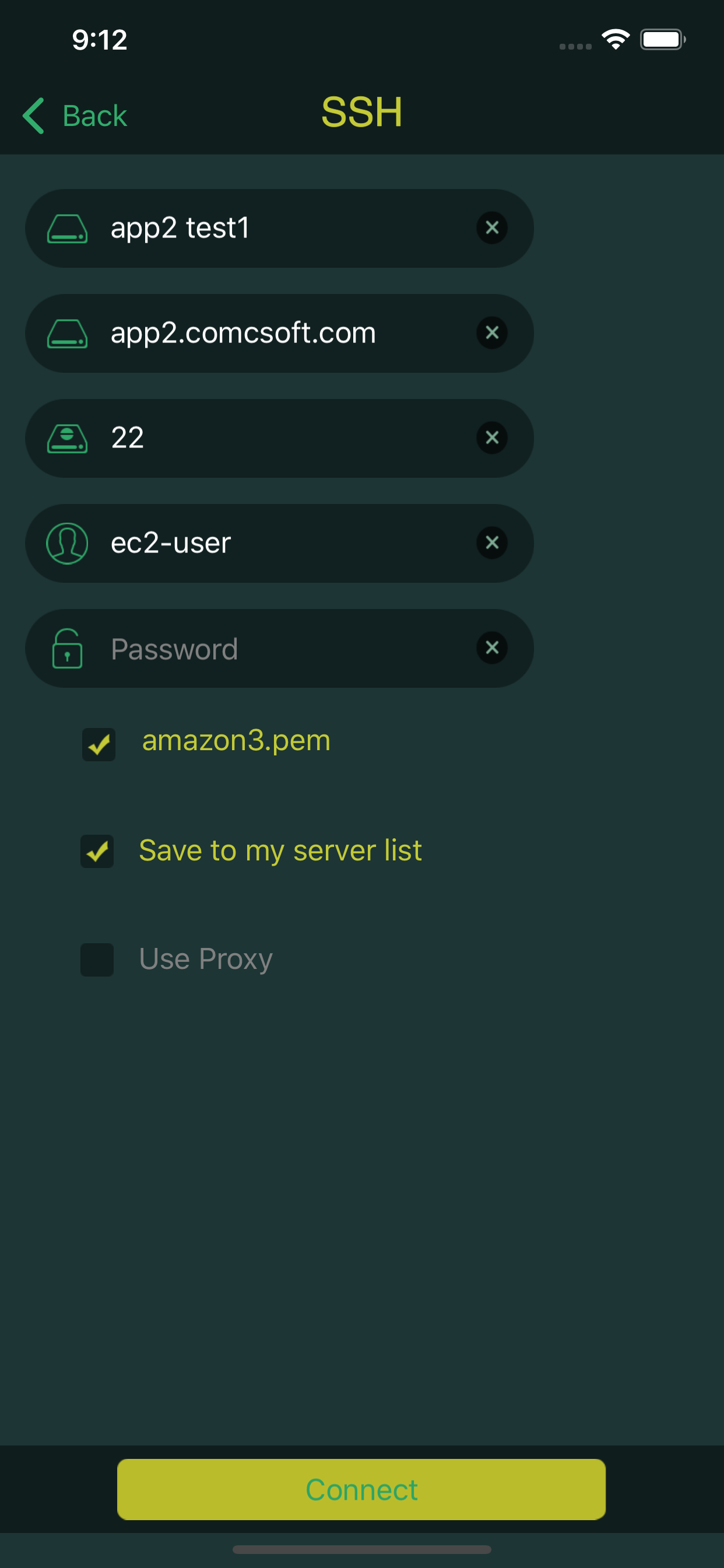
Task: Tap the 9:12 clock in the status bar
Action: point(99,38)
